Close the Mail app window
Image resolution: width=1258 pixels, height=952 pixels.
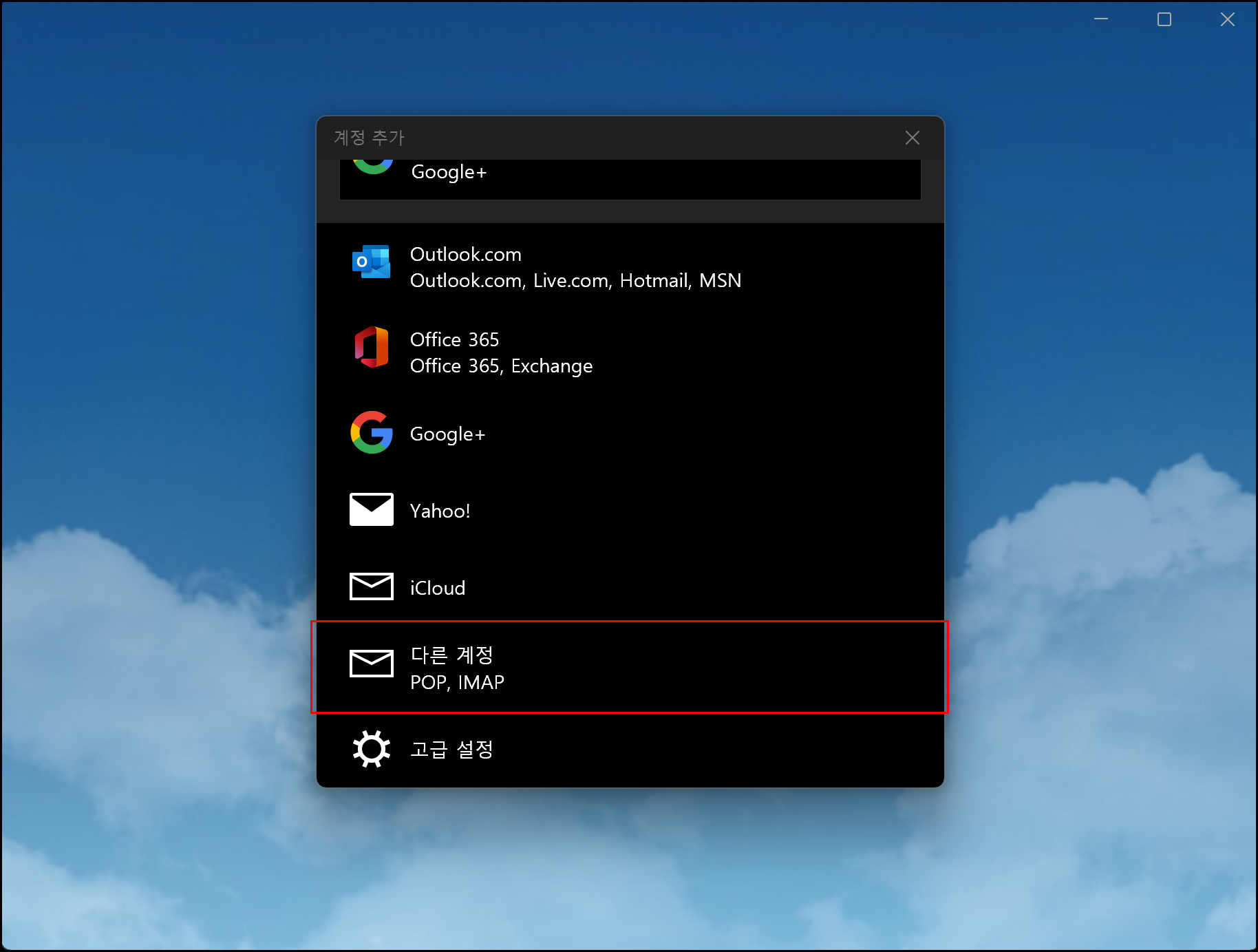pos(1228,19)
